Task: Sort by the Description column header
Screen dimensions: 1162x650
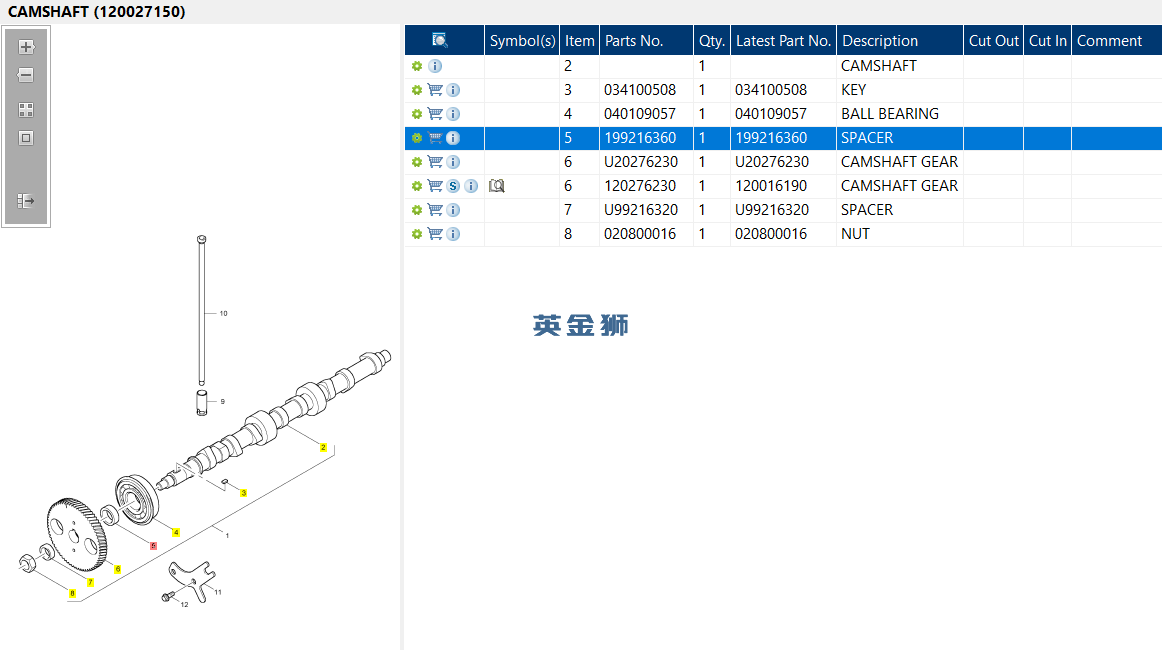Action: coord(900,41)
